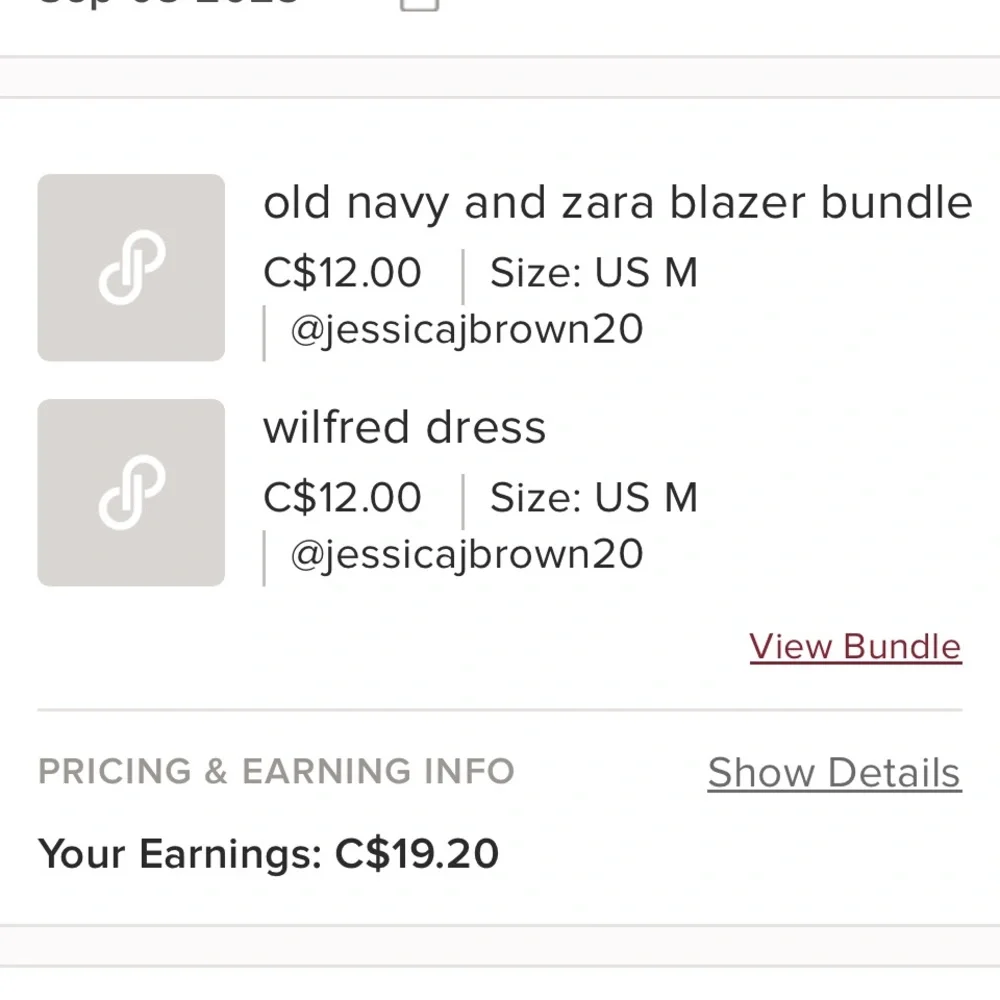Tap the Poshmark logo on the blazer bundle item
Viewport: 1000px width, 1000px height.
(132, 267)
